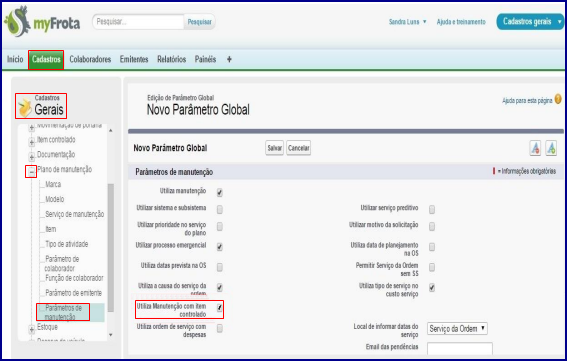Image resolution: width=567 pixels, height=361 pixels.
Task: Toggle Utiliza manutenção checkbox
Action: pos(219,192)
